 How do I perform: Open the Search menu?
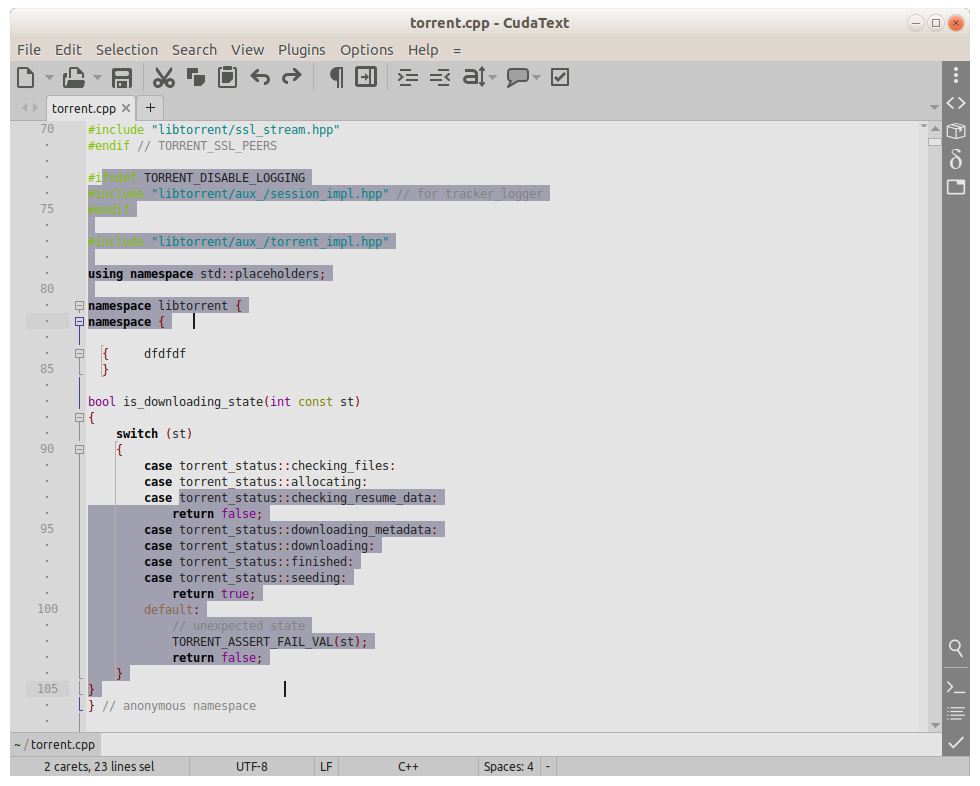(x=194, y=50)
